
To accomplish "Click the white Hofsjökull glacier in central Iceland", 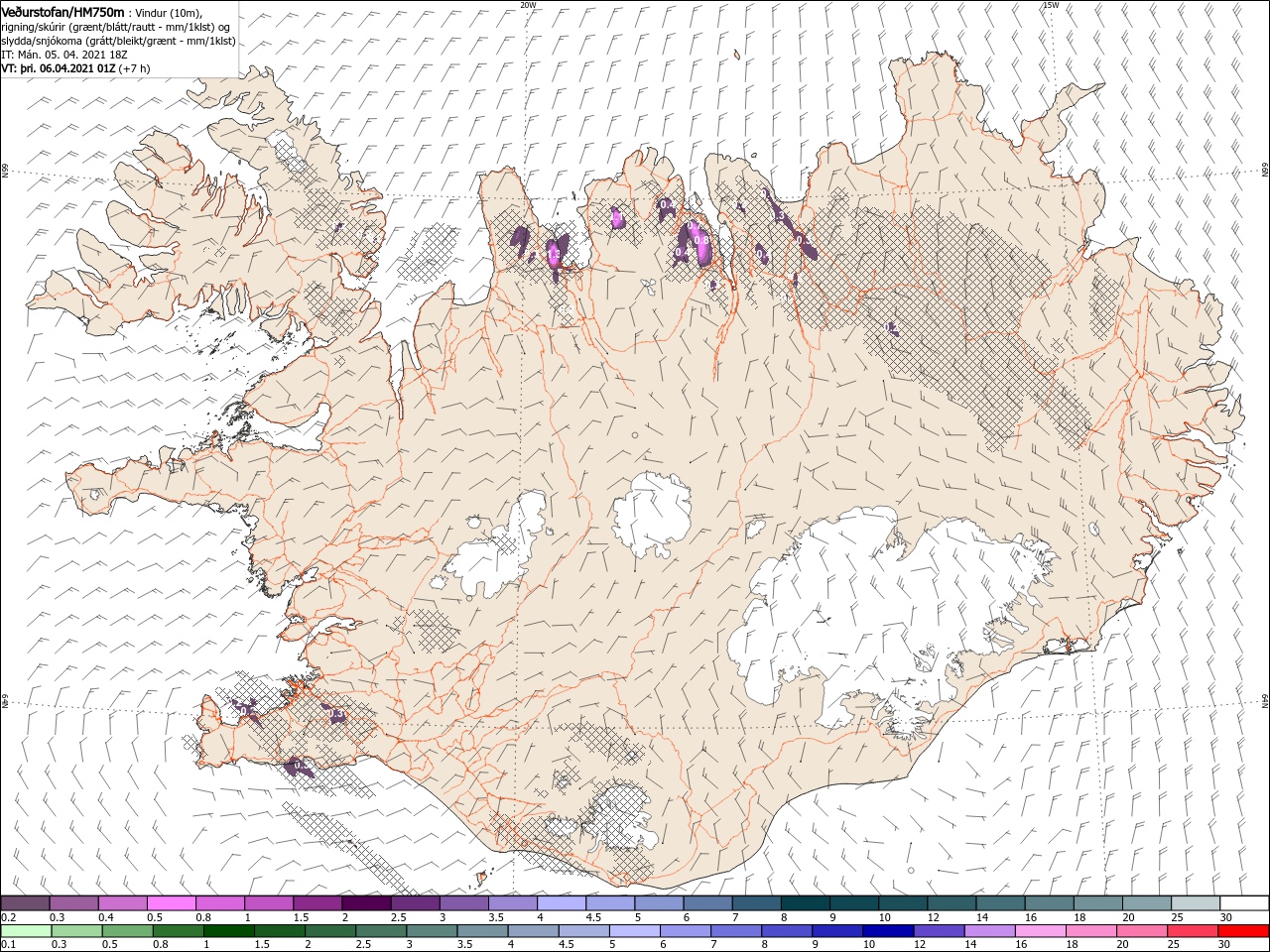I will click(652, 515).
